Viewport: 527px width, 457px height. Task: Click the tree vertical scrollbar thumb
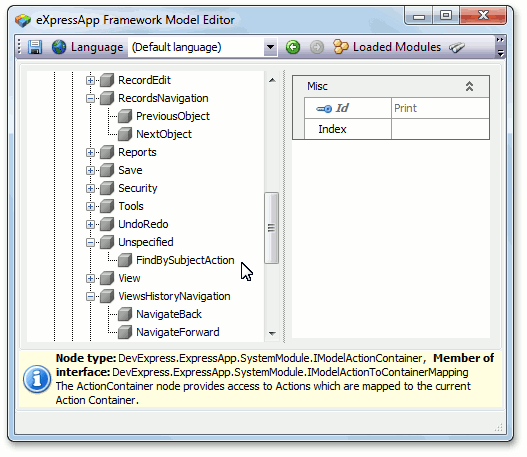(271, 228)
